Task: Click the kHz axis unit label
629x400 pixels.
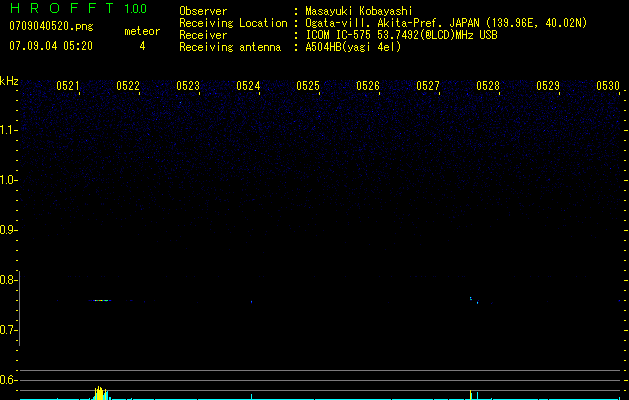Action: point(9,81)
